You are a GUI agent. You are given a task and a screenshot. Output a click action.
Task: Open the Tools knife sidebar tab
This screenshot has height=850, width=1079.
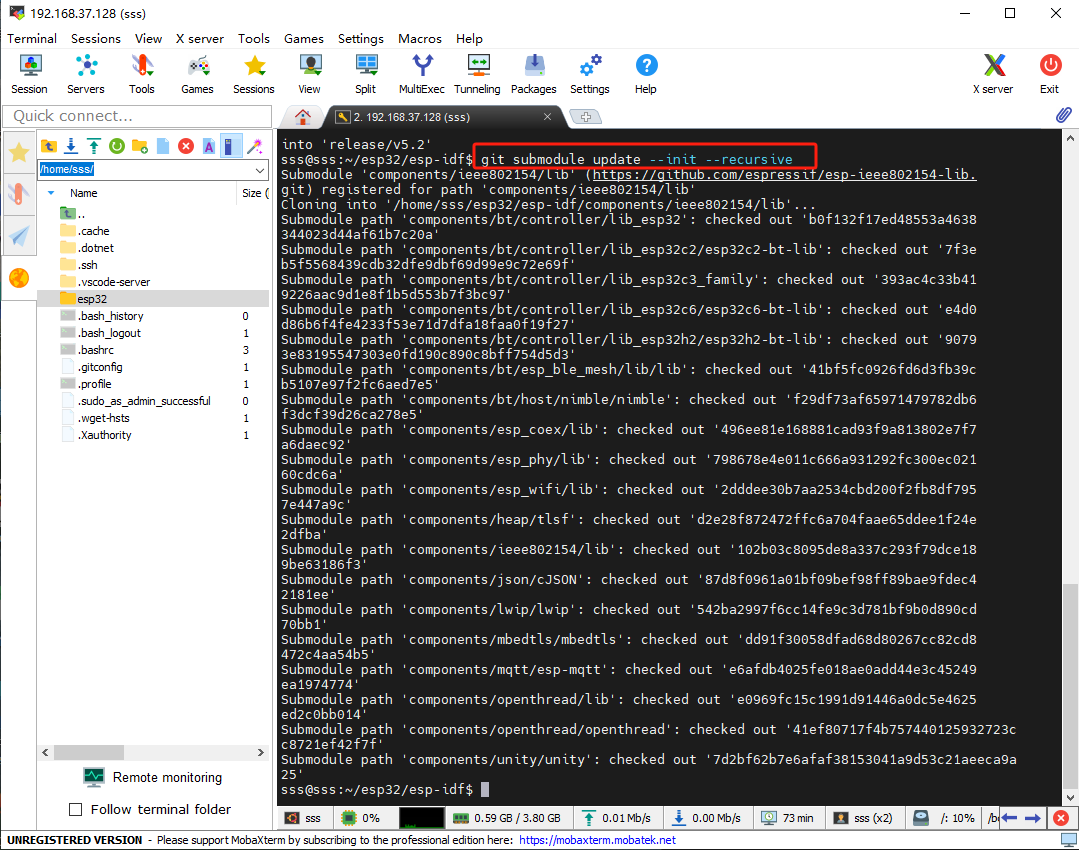pos(19,194)
